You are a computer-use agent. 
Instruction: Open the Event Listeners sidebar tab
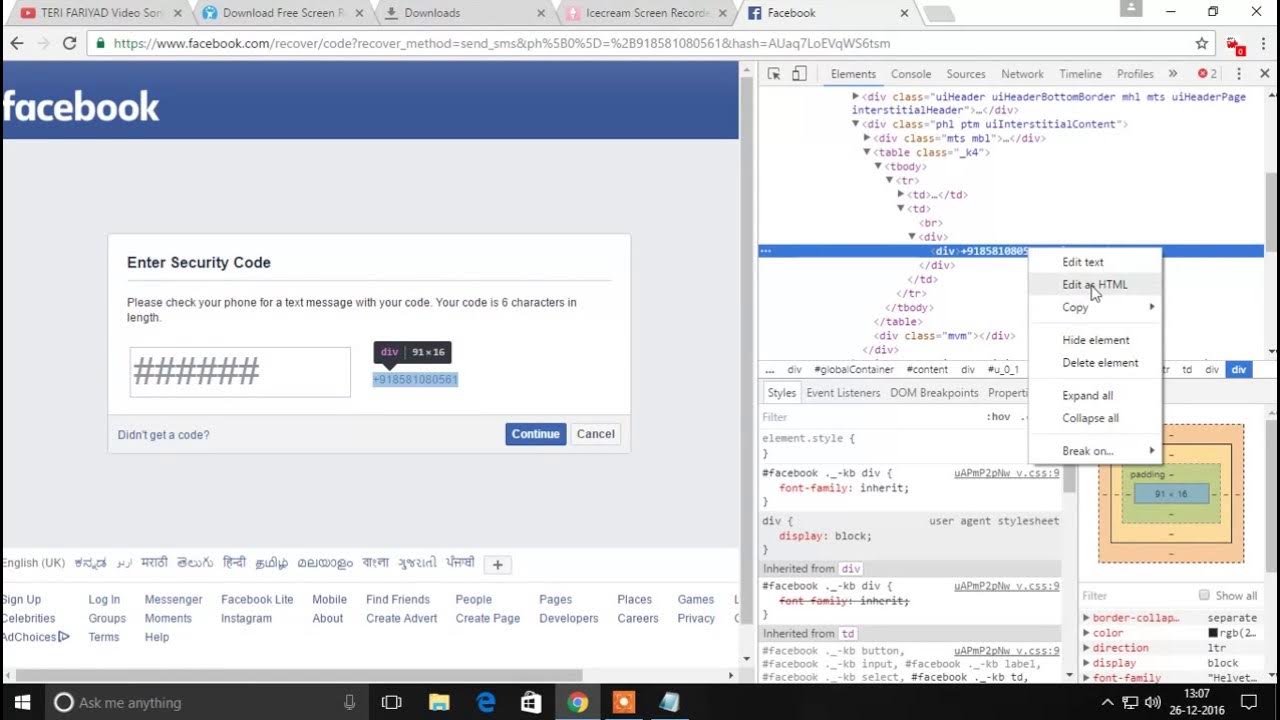click(x=843, y=393)
